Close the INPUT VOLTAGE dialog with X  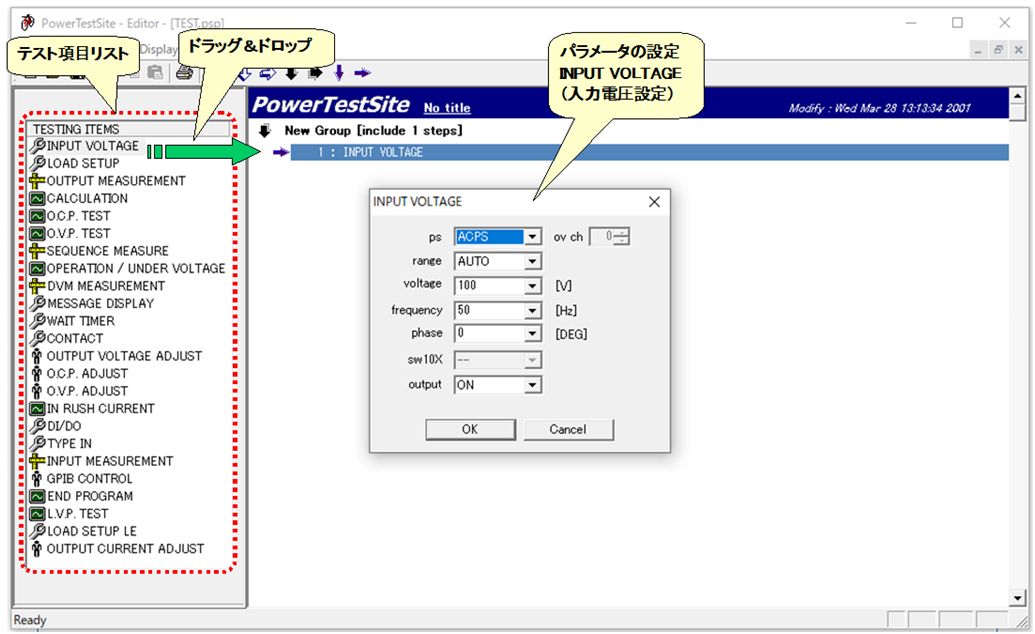click(x=654, y=202)
